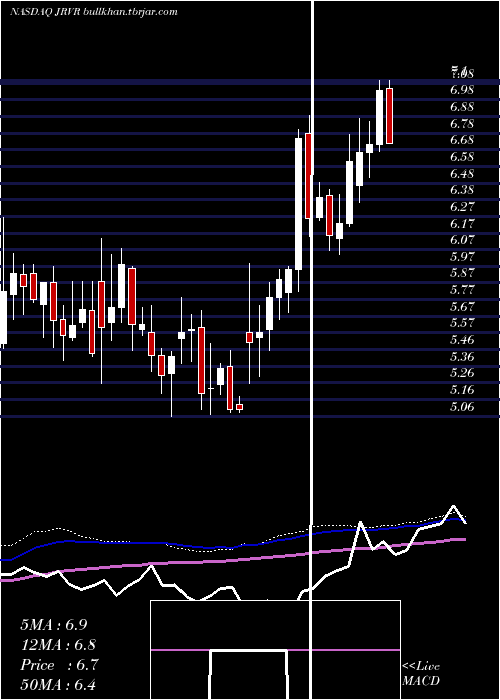Click the 6.17 price axis label
The height and width of the screenshot is (700, 500).
[462, 224]
